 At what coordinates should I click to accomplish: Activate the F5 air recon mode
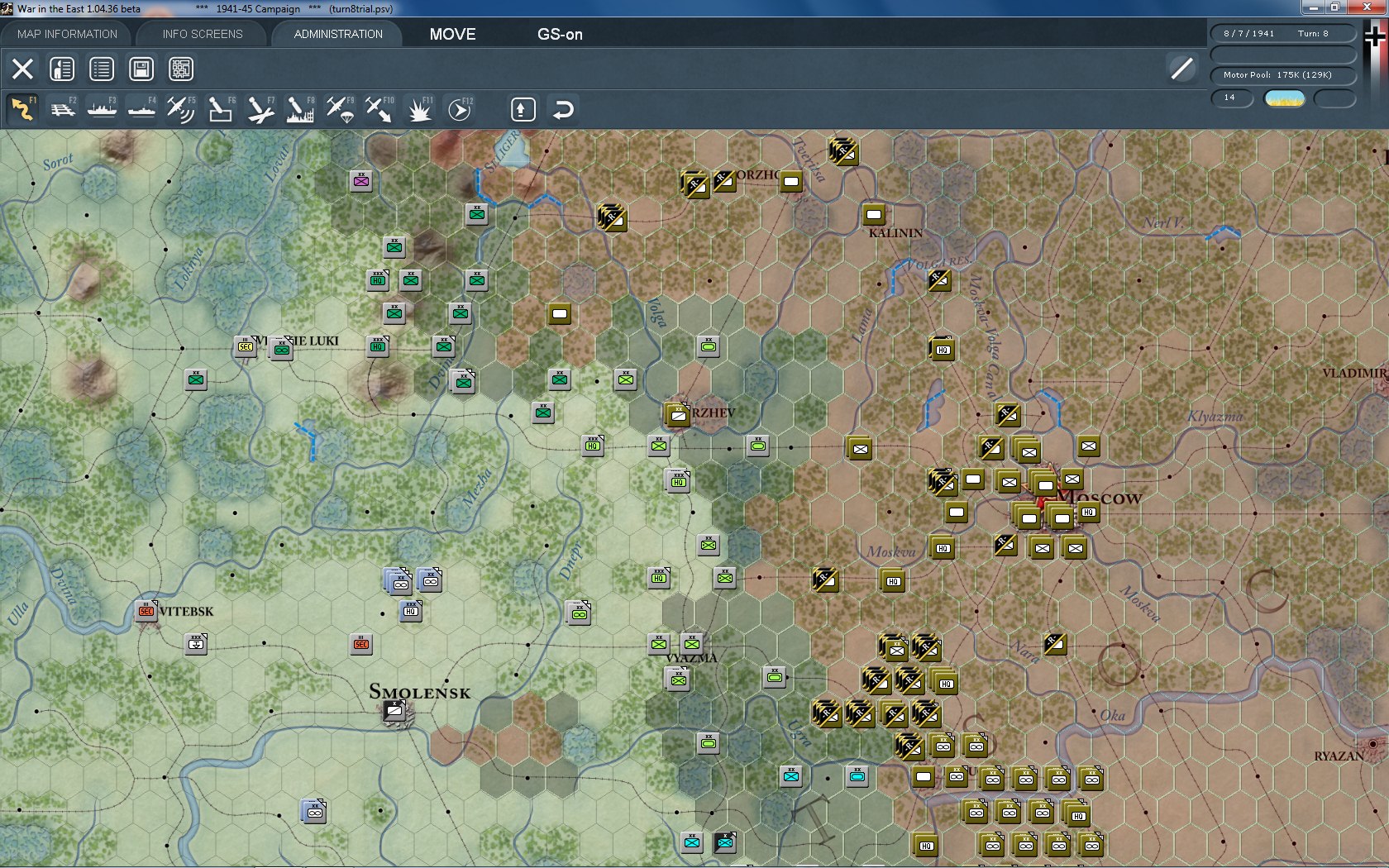[181, 109]
